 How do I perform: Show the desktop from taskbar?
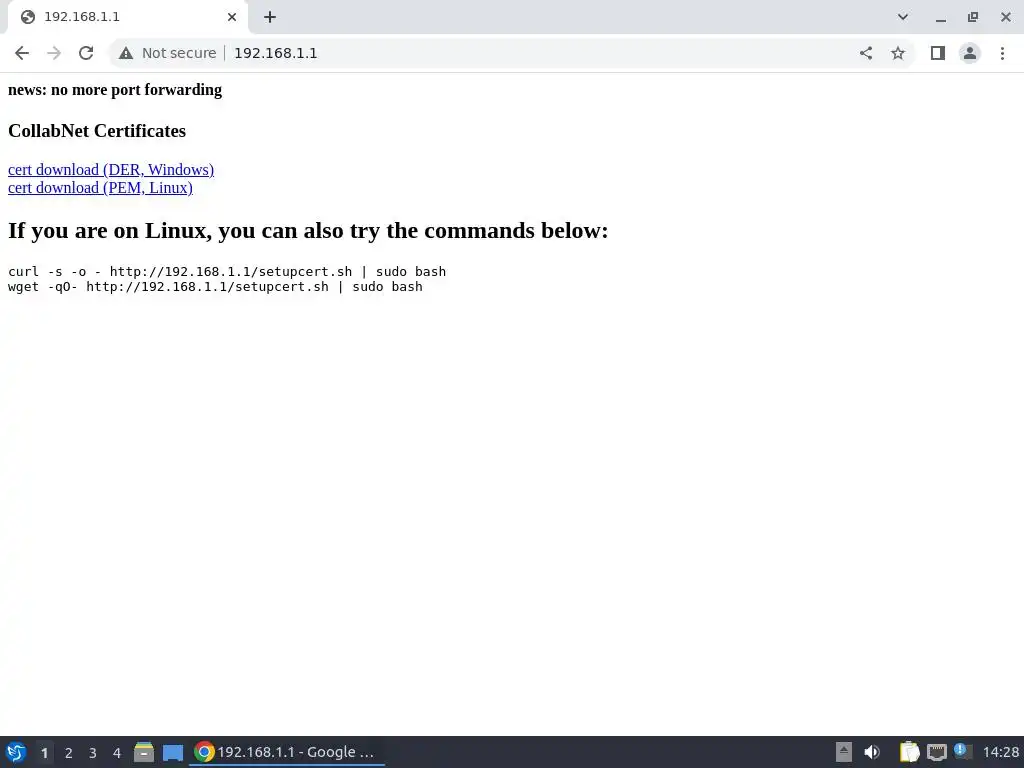(x=173, y=752)
